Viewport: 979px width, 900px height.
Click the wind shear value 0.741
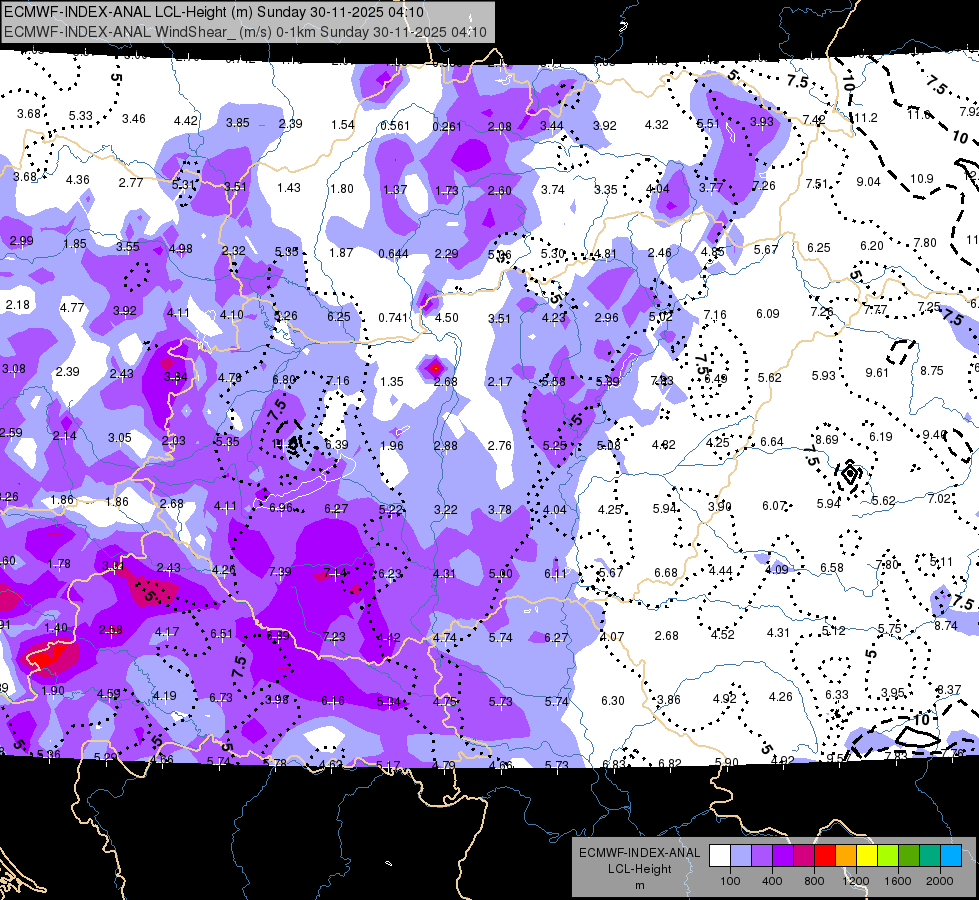[393, 318]
